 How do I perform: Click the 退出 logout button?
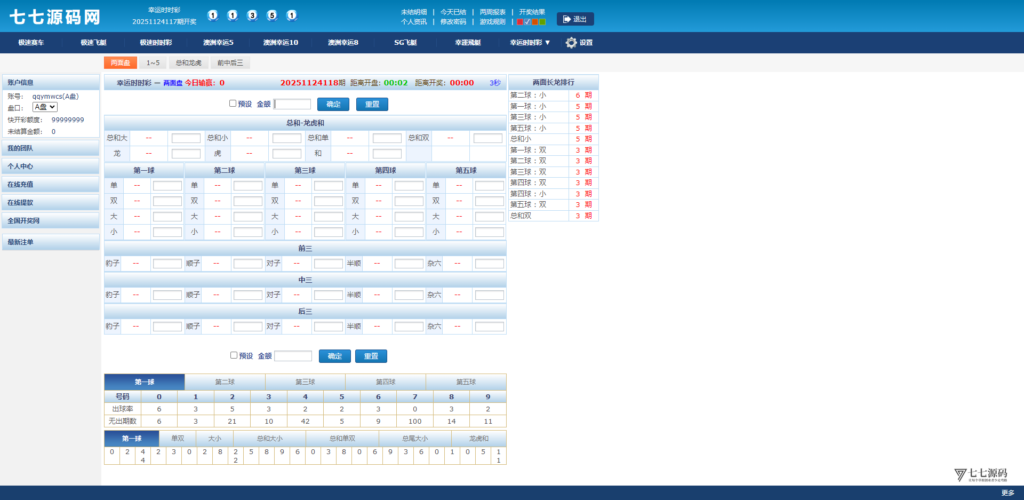coord(575,19)
